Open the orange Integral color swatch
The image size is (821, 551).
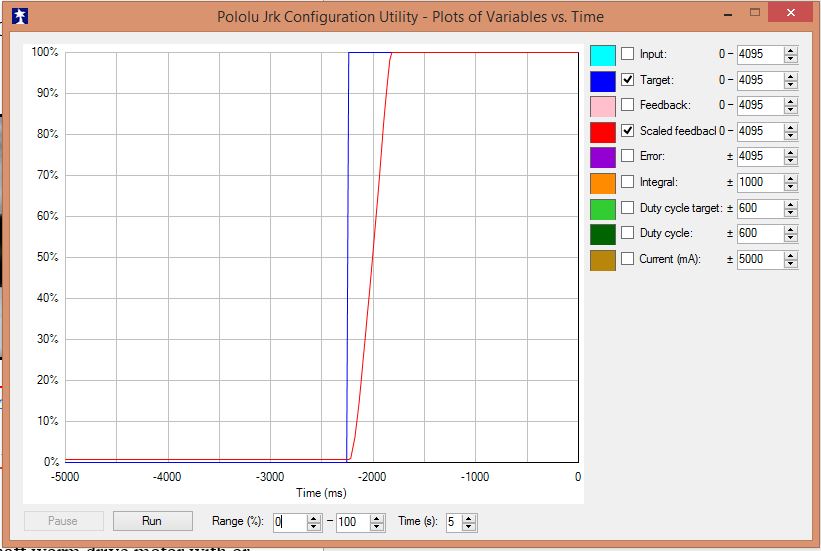(x=603, y=183)
